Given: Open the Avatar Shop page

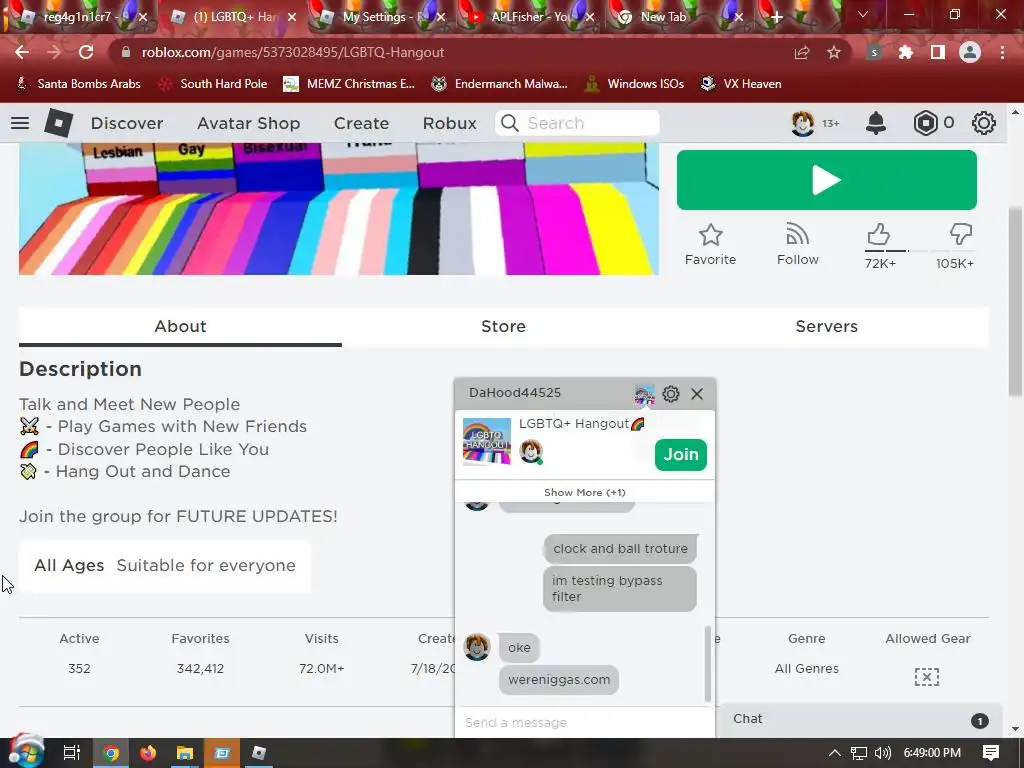Looking at the screenshot, I should click(249, 123).
